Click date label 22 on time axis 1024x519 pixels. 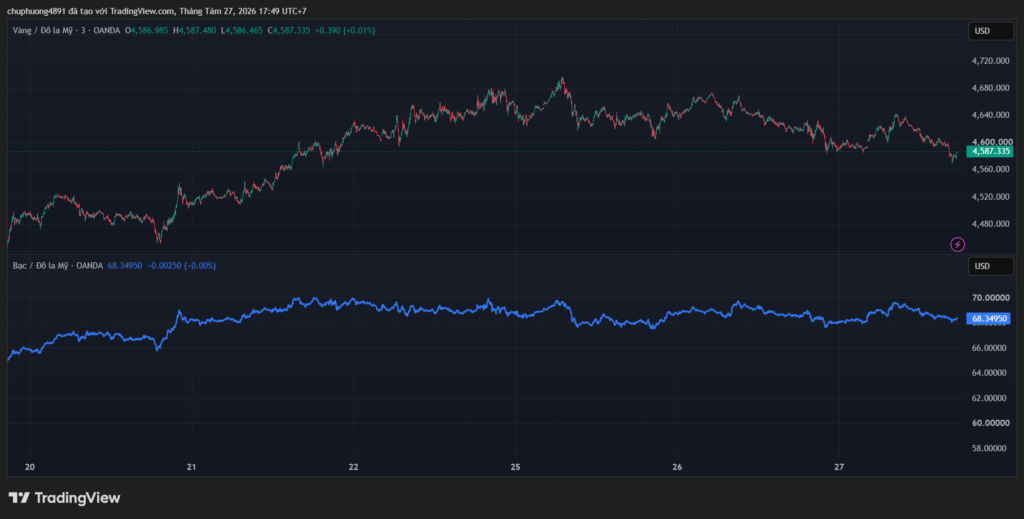353,467
